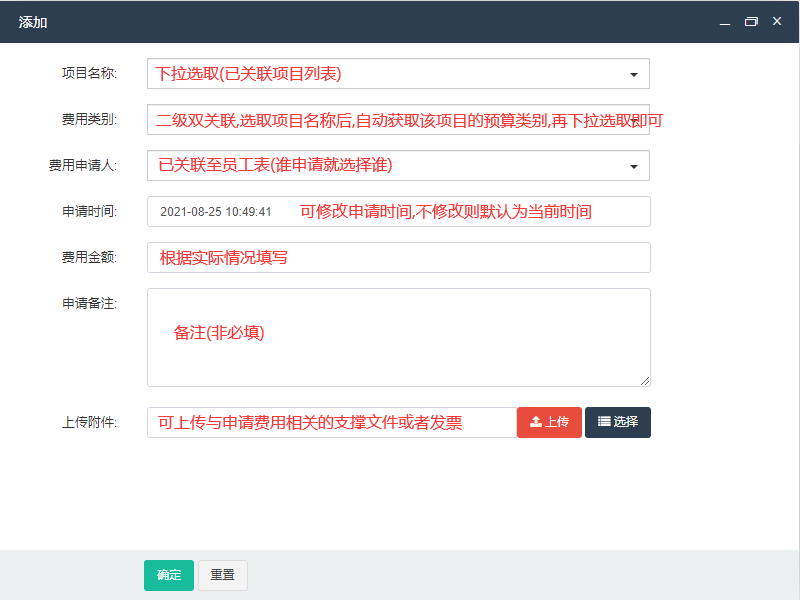The image size is (800, 600).
Task: Click the 上传附件 file path field
Action: point(332,422)
